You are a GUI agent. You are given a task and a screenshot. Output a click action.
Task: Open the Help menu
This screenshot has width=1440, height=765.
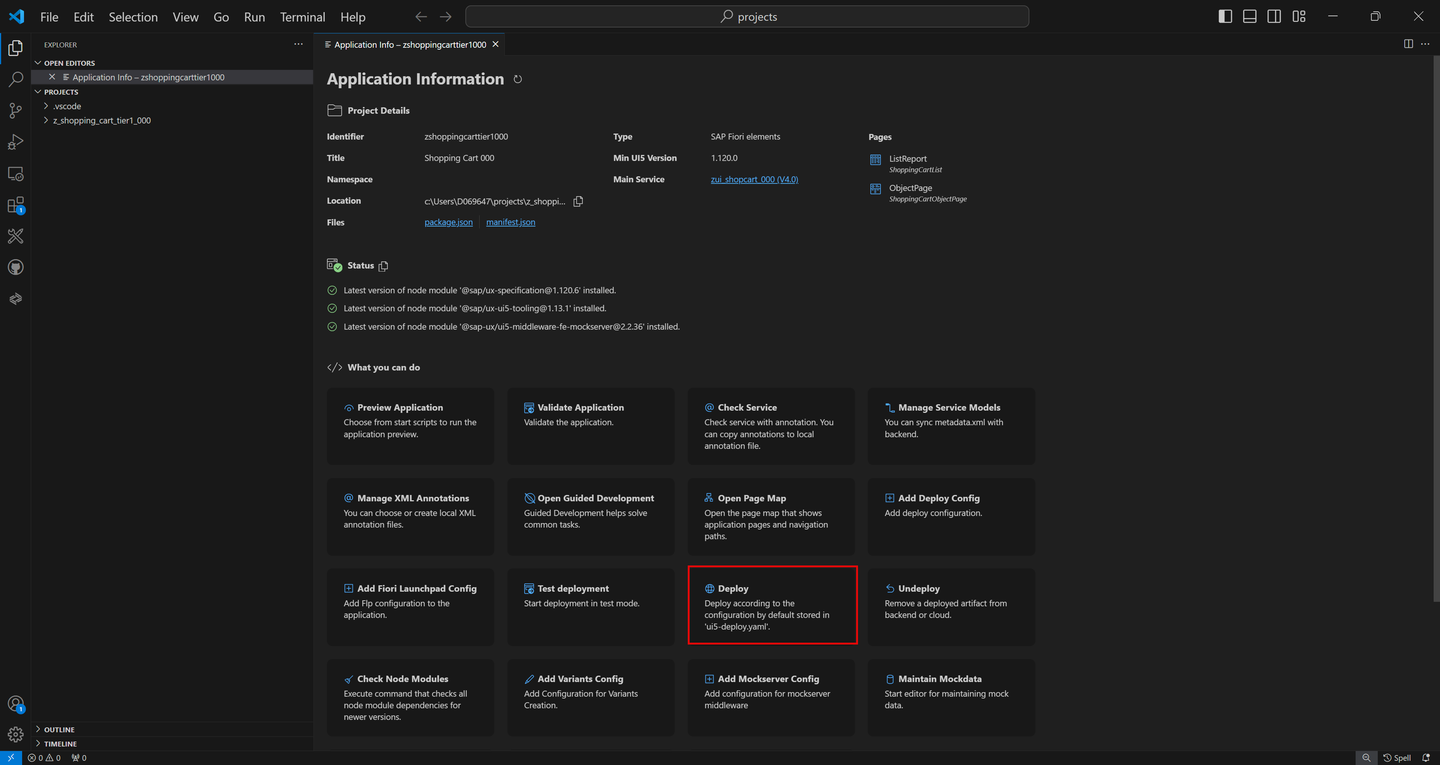pyautogui.click(x=353, y=17)
